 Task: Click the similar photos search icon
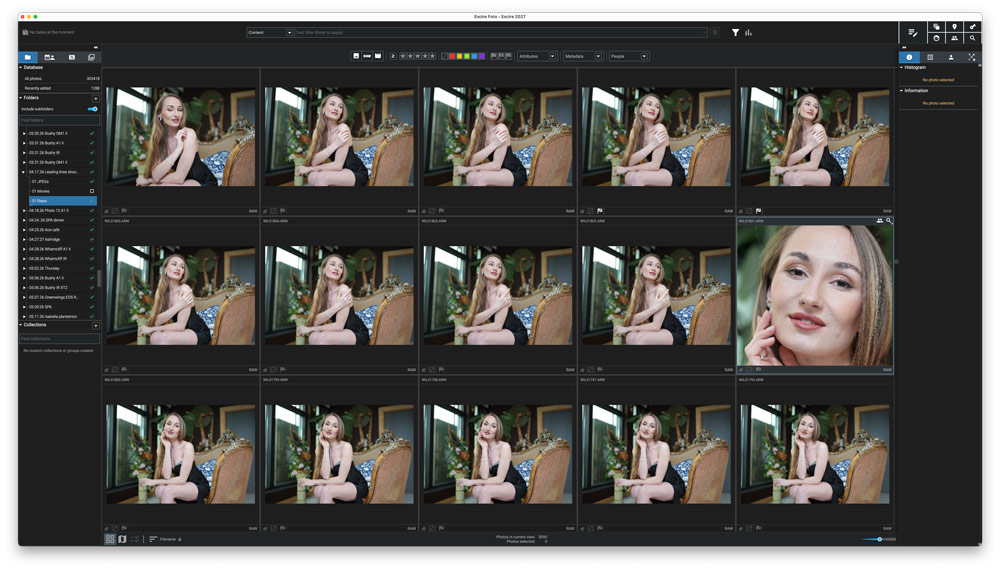coord(936,27)
